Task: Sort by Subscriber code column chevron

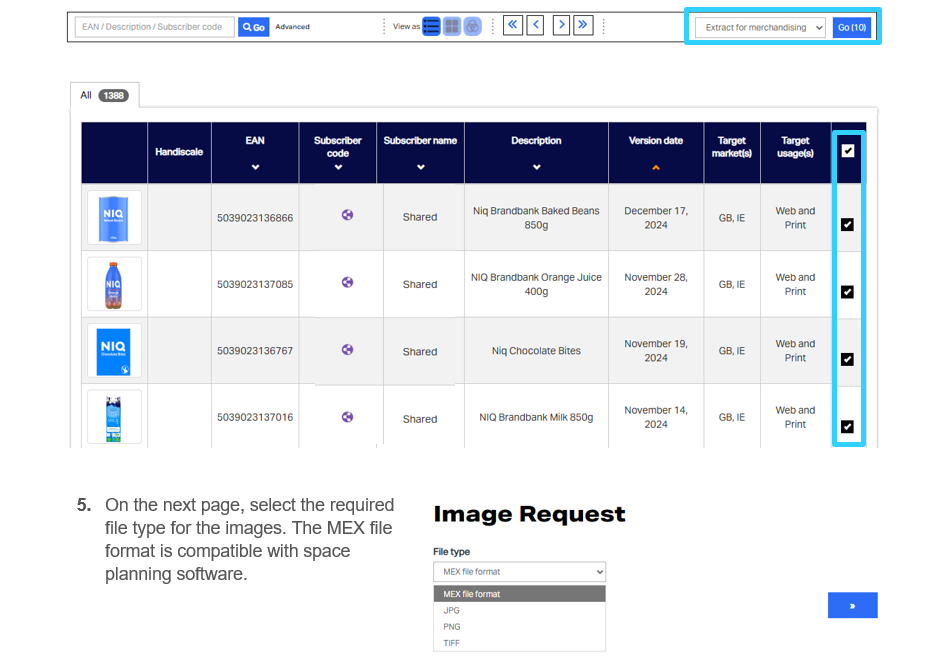Action: [338, 167]
